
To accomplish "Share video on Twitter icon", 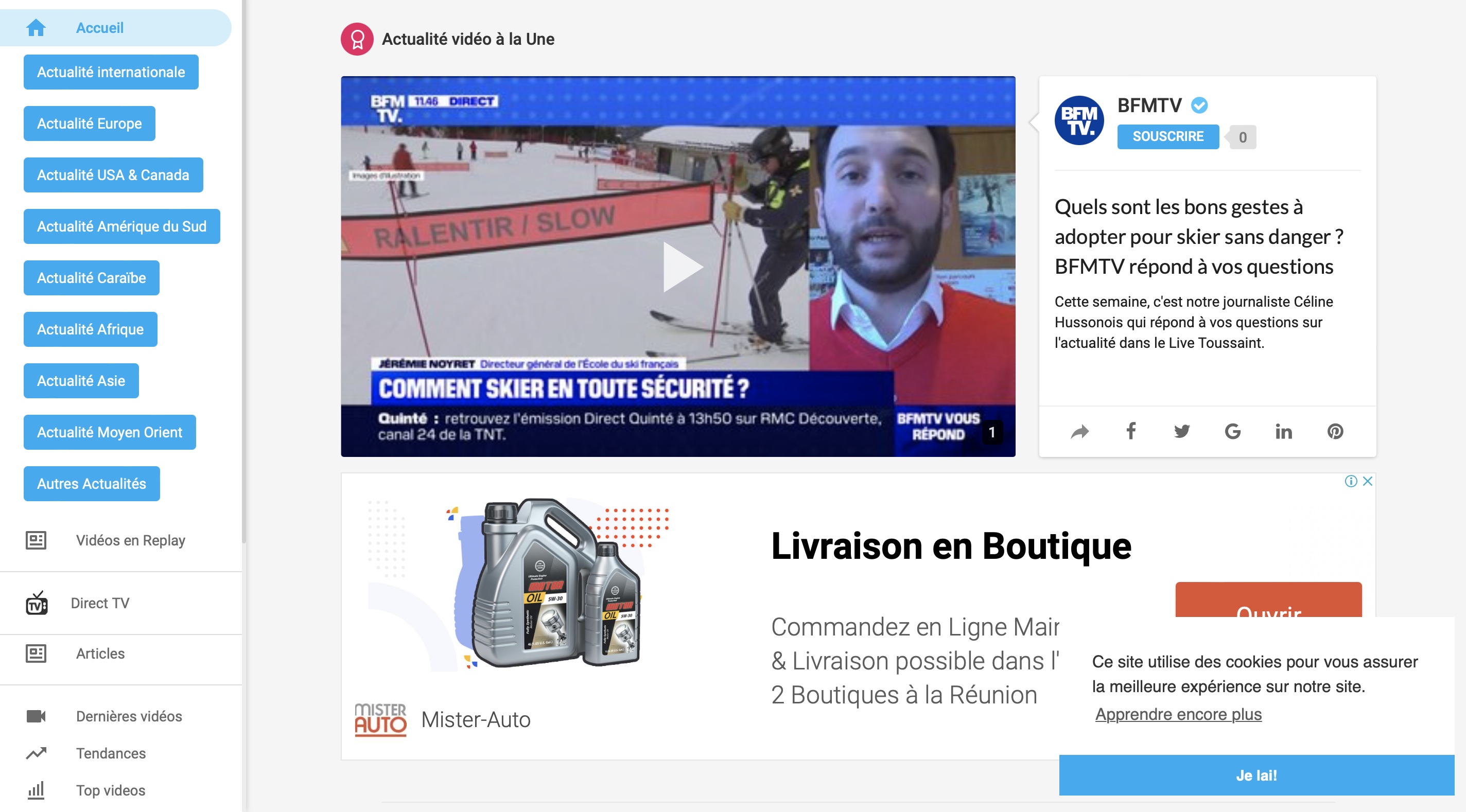I will coord(1181,431).
